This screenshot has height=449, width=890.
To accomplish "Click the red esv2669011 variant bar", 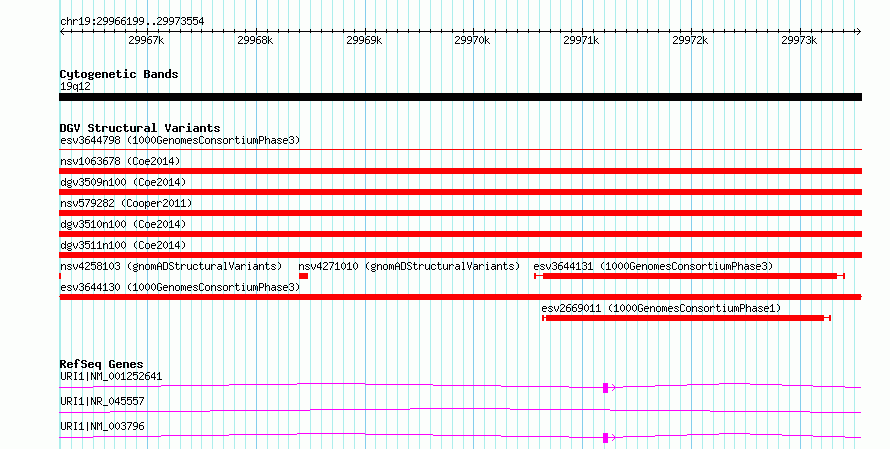I will pos(686,318).
